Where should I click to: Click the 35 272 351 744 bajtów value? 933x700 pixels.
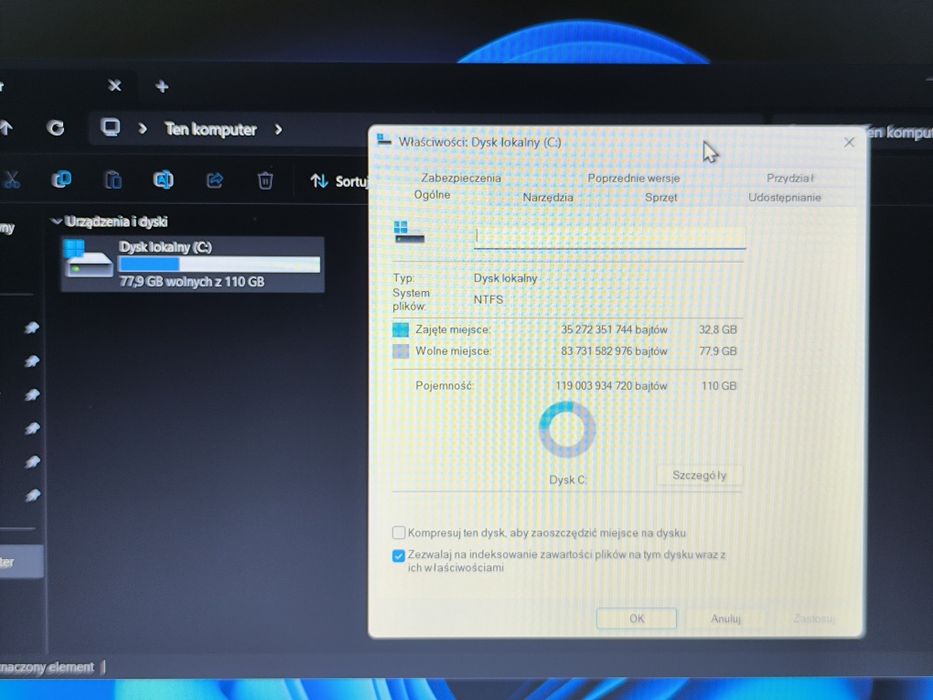(x=614, y=329)
